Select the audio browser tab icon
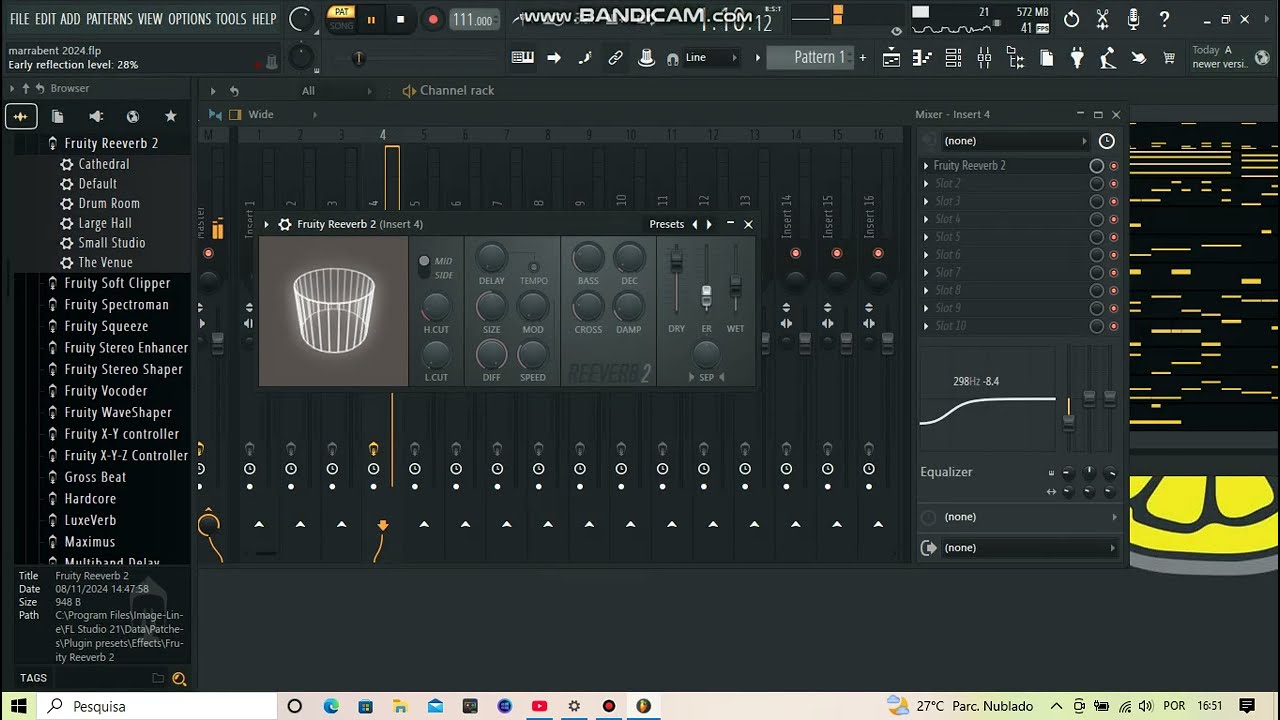 (x=20, y=116)
